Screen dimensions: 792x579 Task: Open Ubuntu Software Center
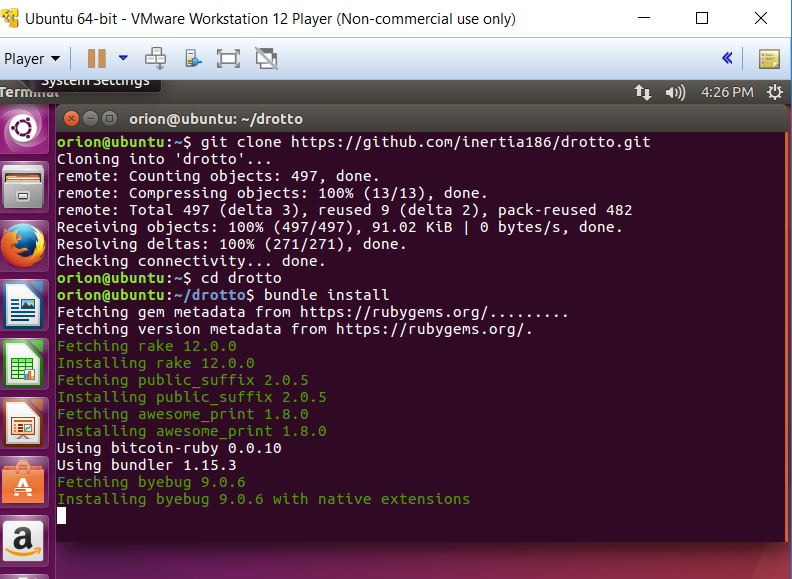tap(24, 482)
